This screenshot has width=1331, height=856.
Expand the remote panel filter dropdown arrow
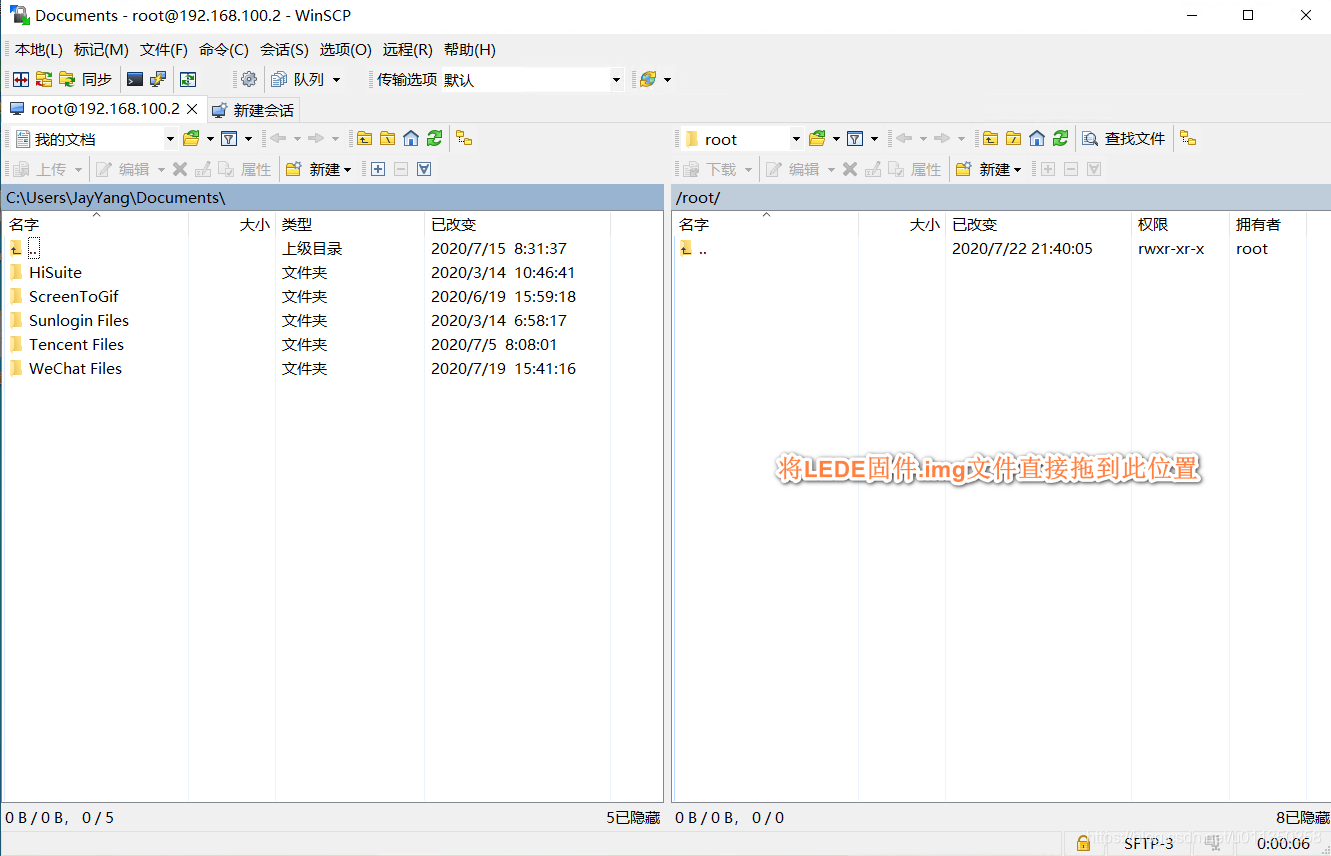(x=874, y=139)
